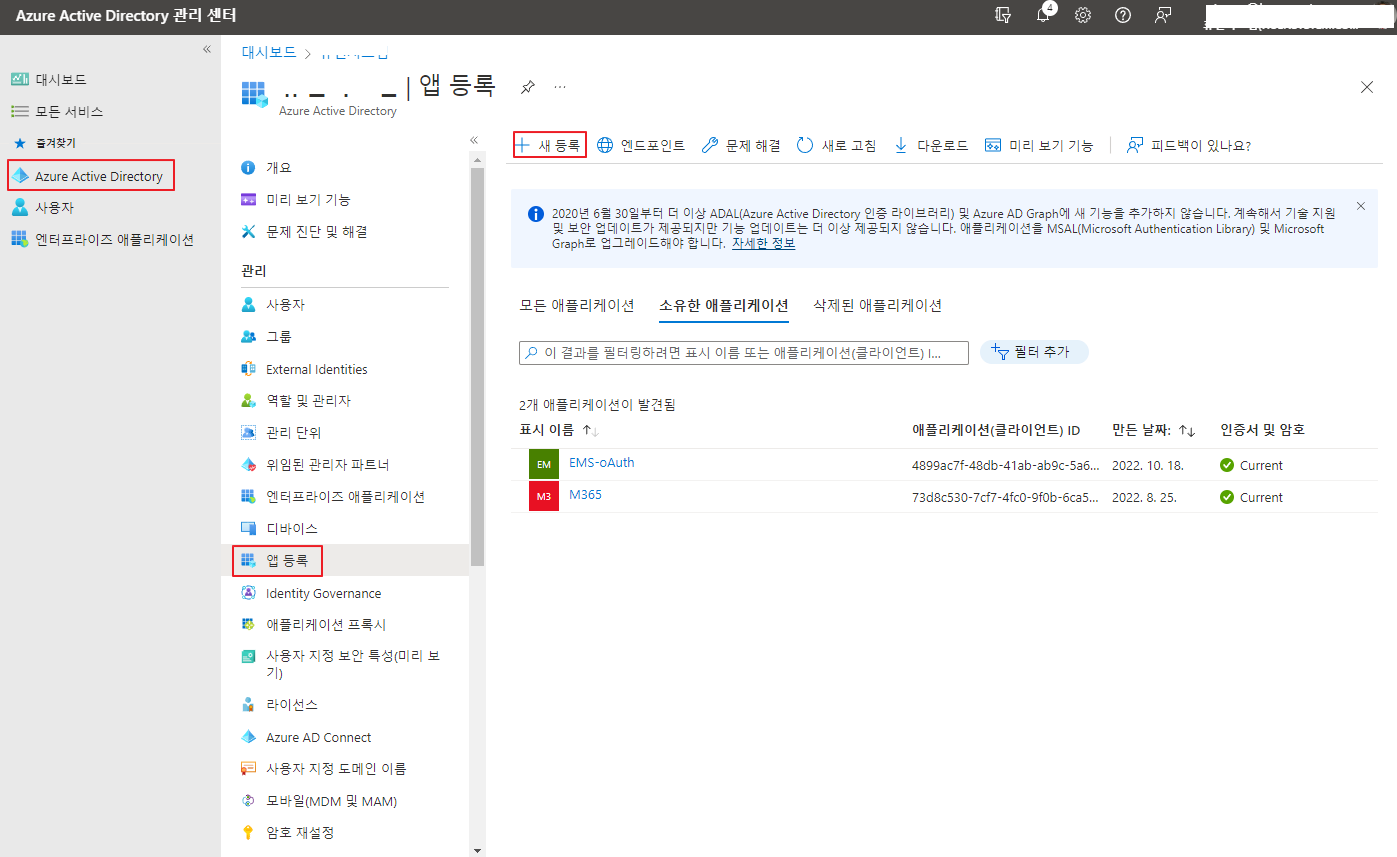The width and height of the screenshot is (1397, 857).
Task: Click EMS-oAuth Current certificate status
Action: [1251, 465]
